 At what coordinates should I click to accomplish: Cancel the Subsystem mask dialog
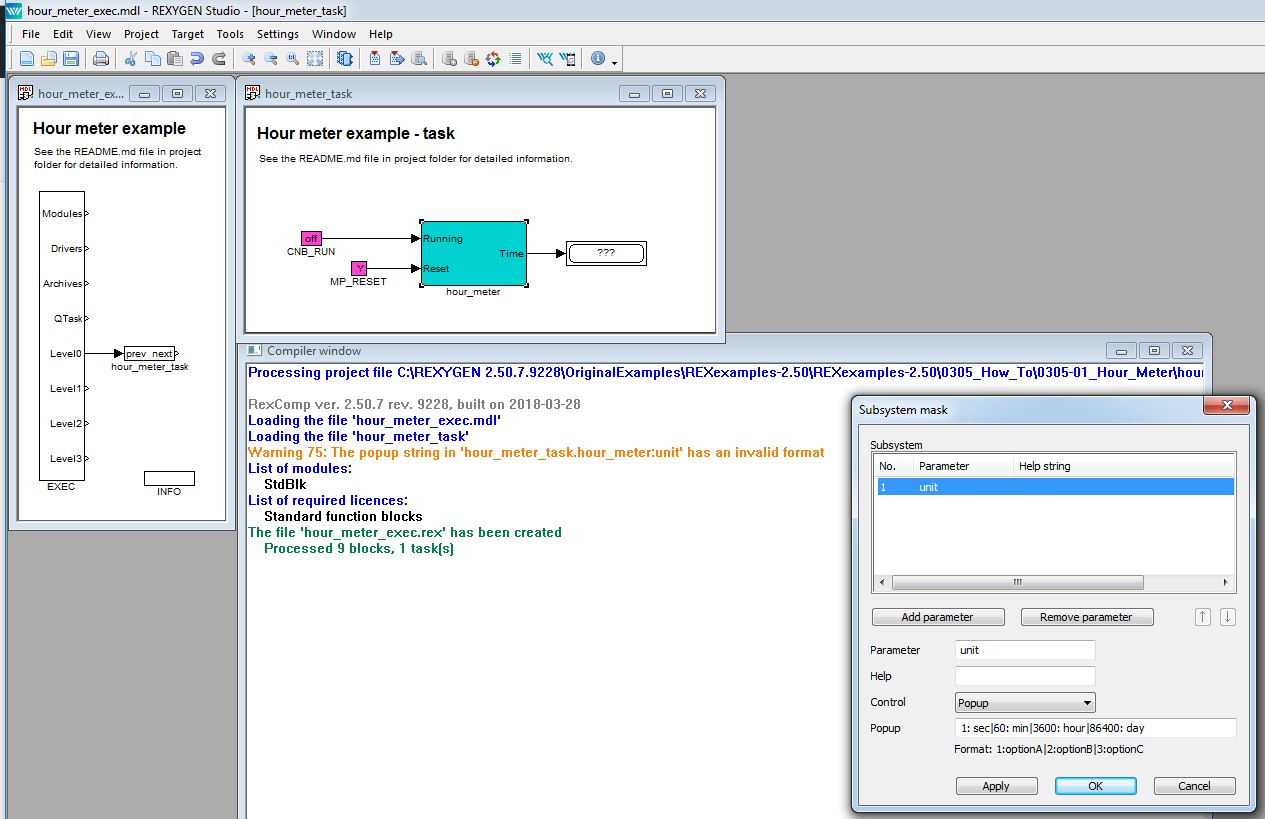pos(1194,786)
